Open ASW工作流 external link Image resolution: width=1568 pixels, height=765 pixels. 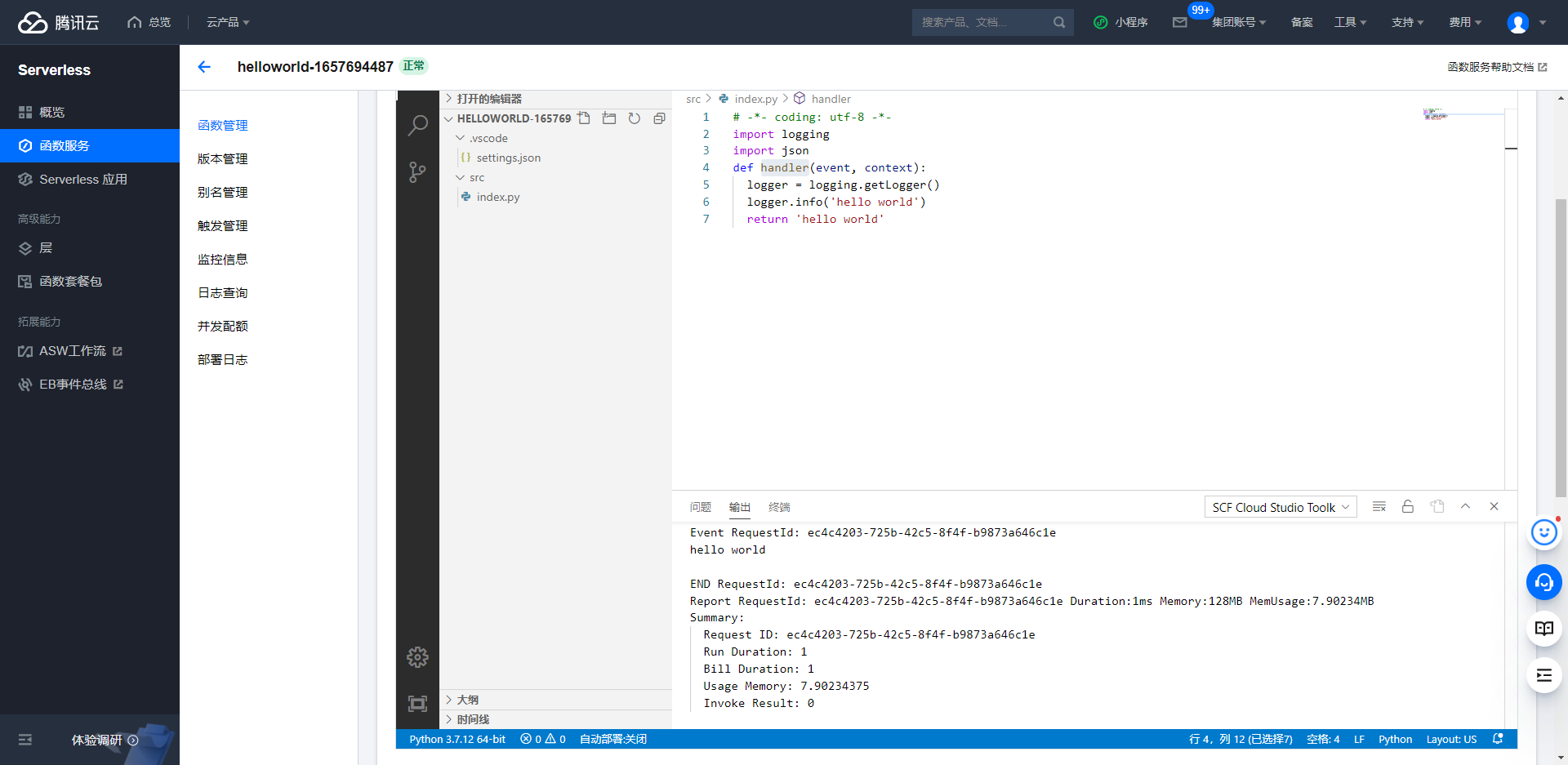point(70,351)
